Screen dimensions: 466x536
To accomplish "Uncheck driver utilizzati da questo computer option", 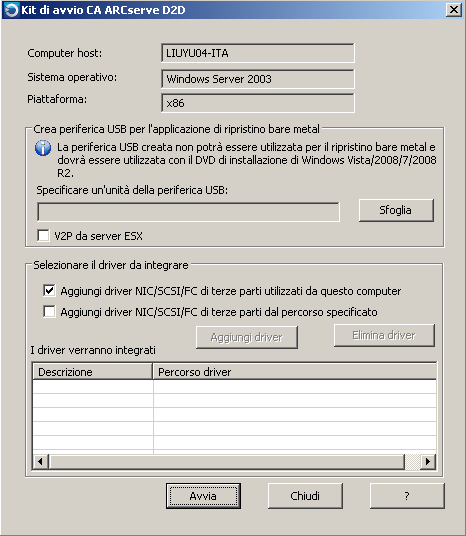I will pyautogui.click(x=49, y=291).
